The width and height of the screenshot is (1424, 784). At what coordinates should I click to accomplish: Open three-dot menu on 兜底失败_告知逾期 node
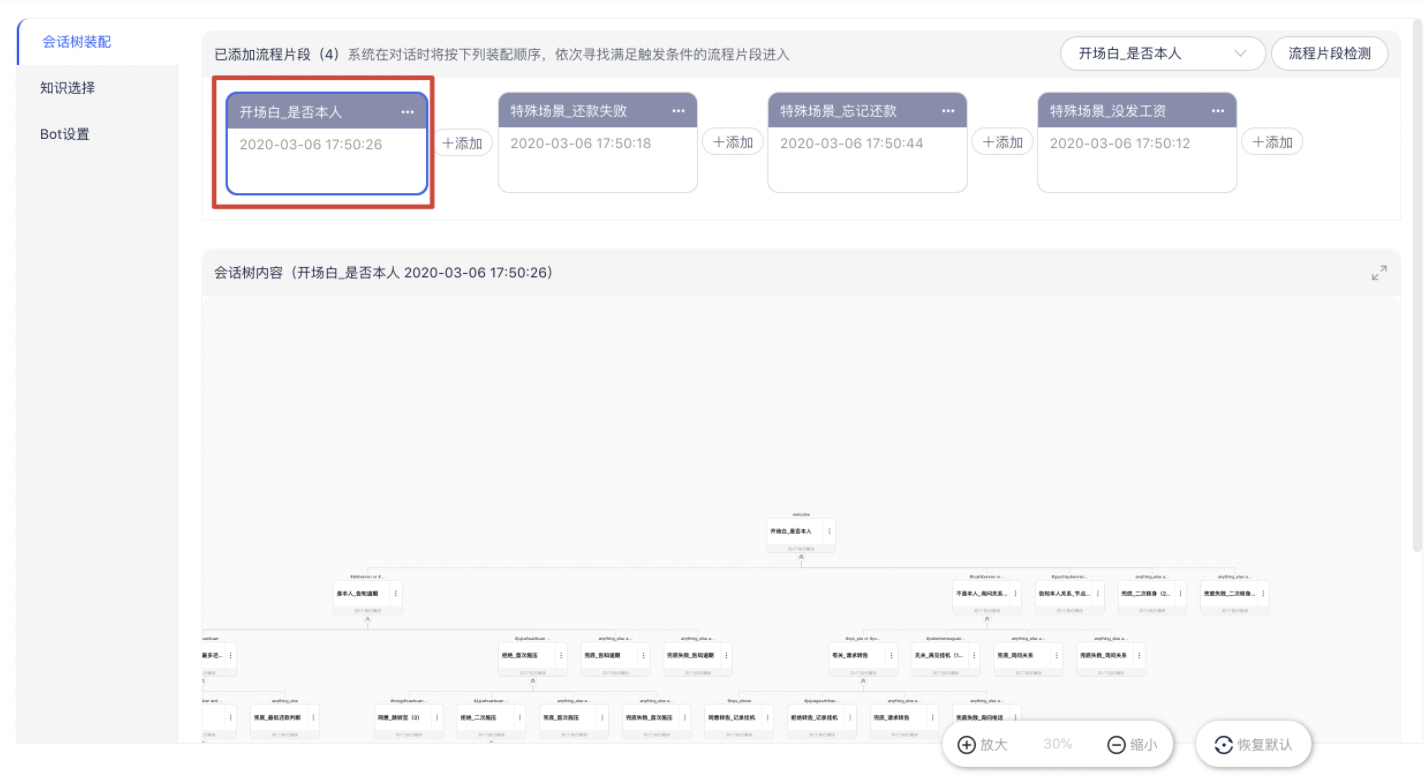coord(726,656)
